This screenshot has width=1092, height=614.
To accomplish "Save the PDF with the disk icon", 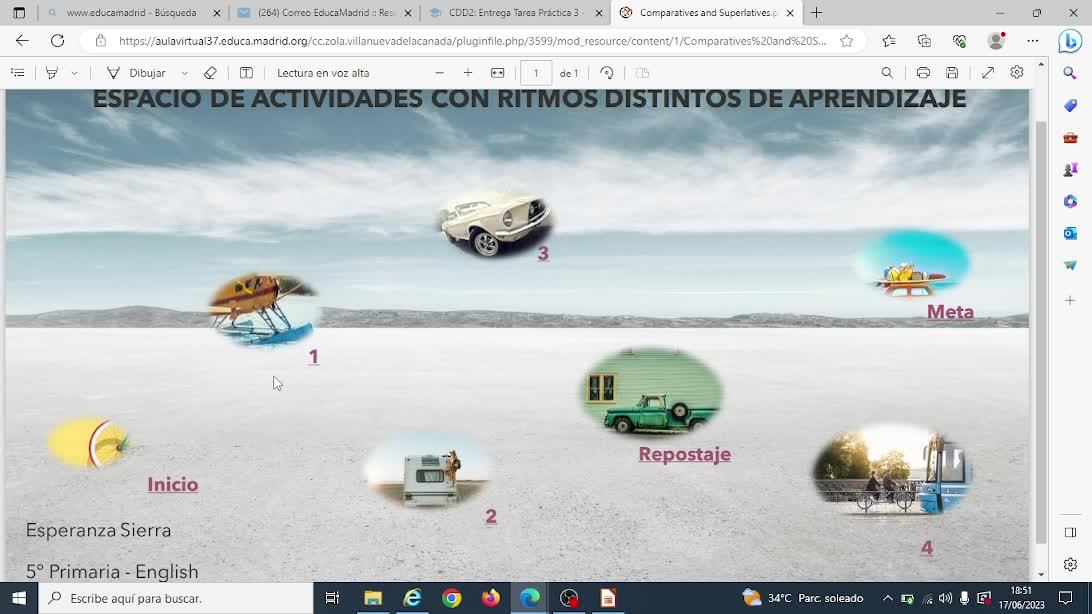I will [952, 73].
